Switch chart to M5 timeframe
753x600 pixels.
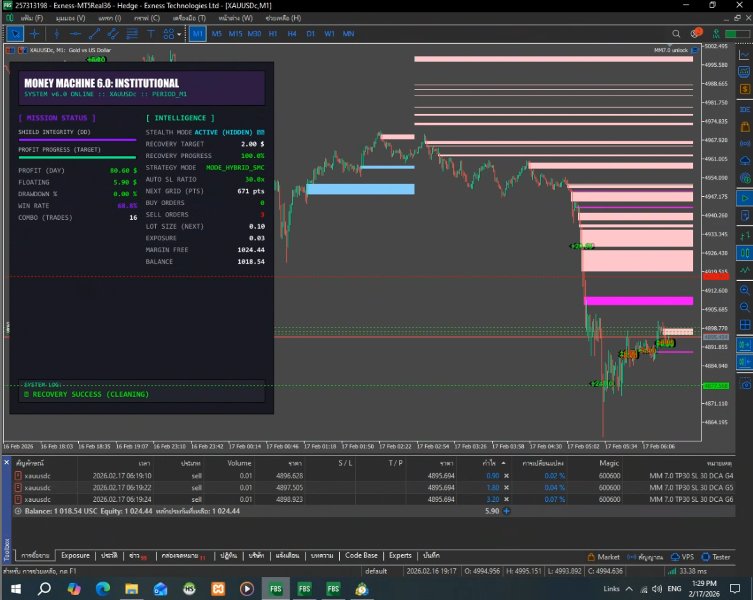217,34
